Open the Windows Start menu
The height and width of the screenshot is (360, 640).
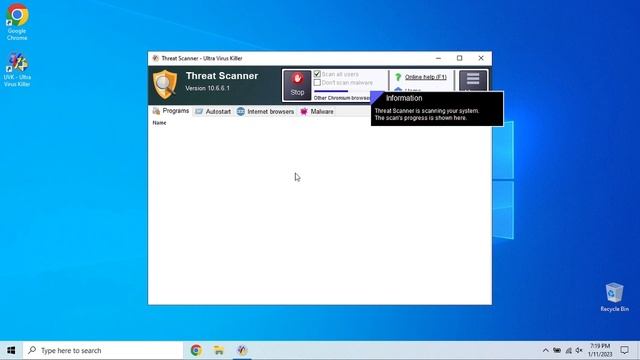click(11, 350)
